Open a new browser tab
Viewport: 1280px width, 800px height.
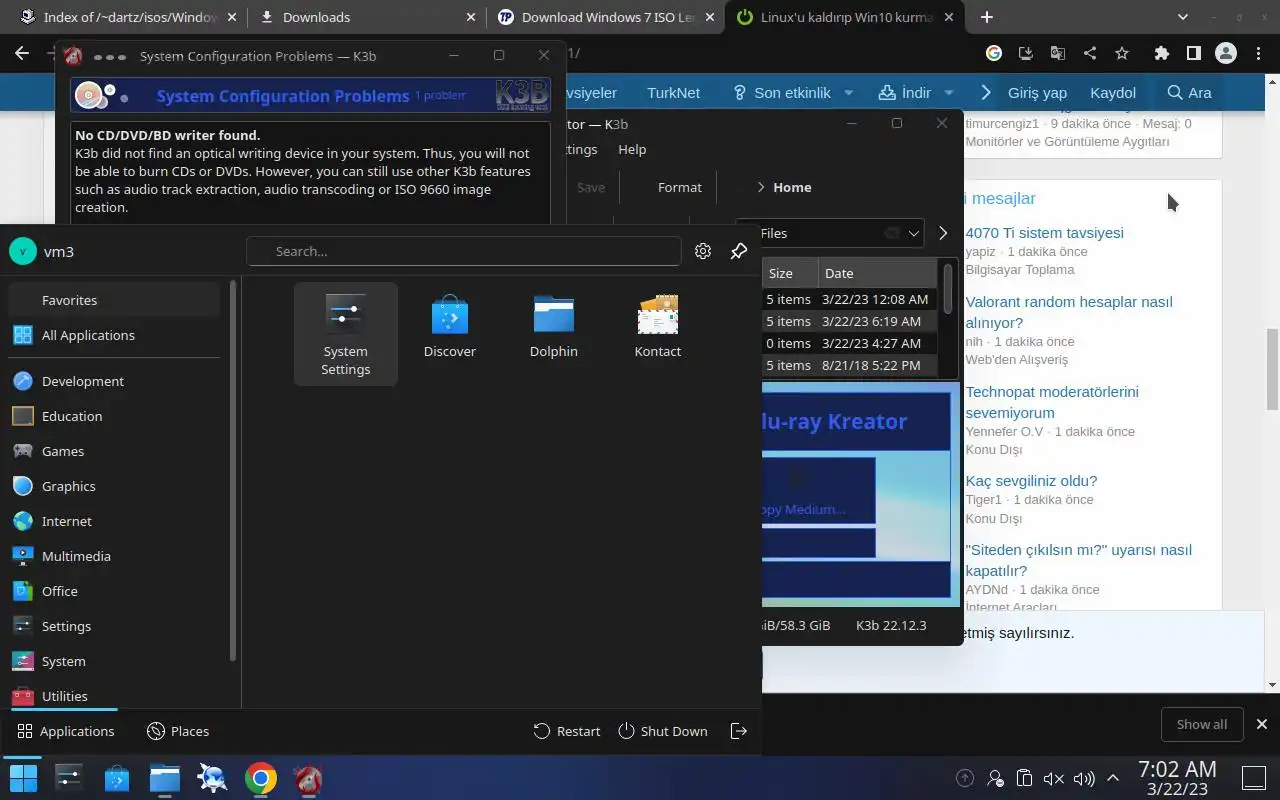coord(987,17)
